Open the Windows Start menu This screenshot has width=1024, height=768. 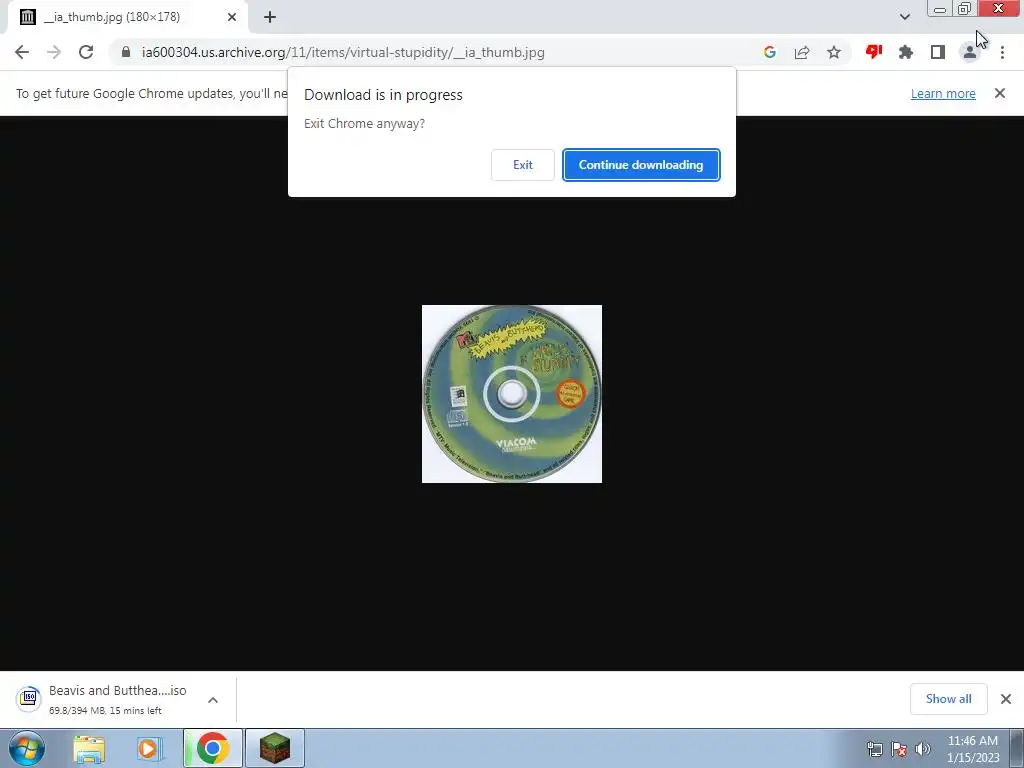point(27,748)
